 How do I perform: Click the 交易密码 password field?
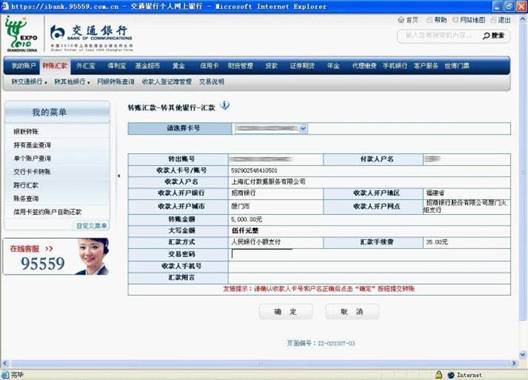pyautogui.click(x=262, y=254)
